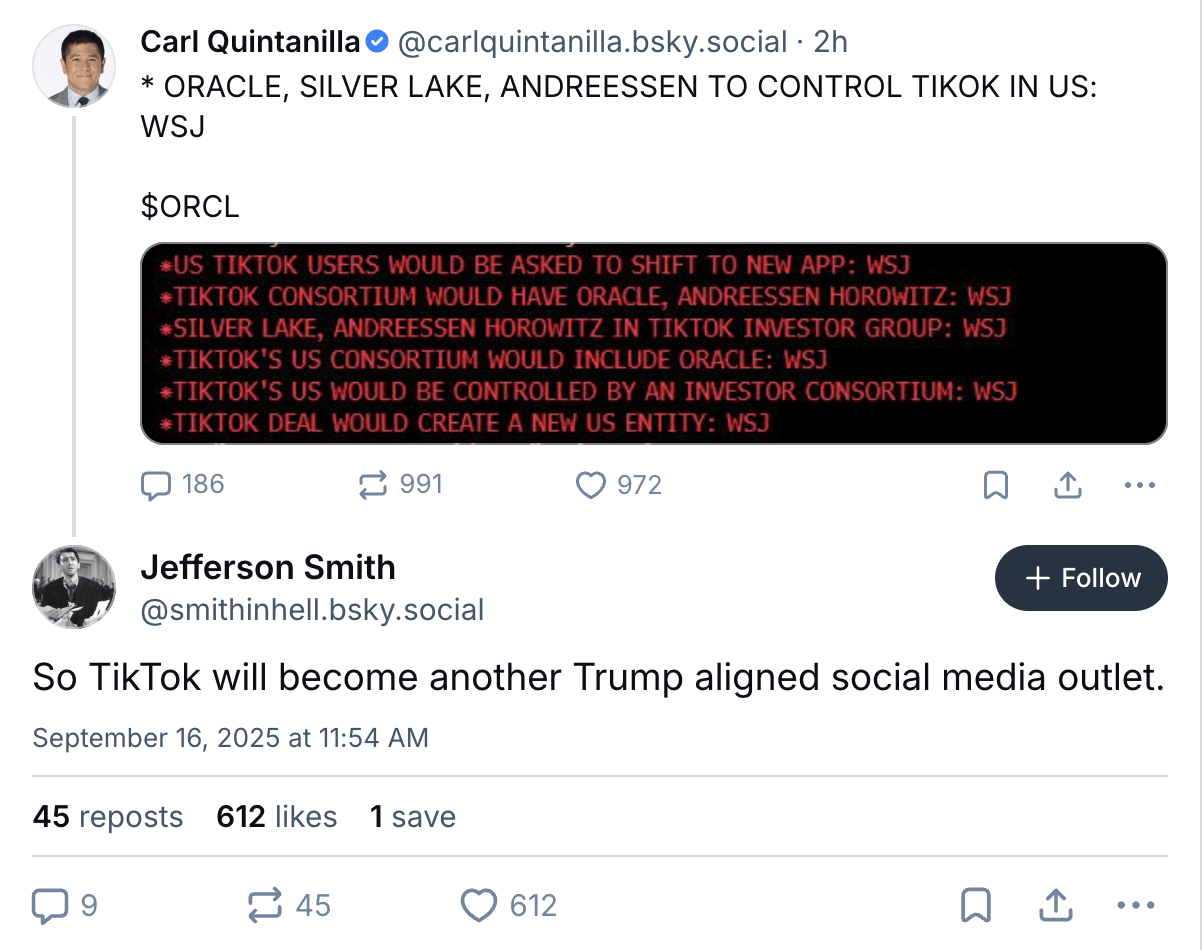
Task: Share Jefferson Smith's post
Action: tap(1054, 906)
